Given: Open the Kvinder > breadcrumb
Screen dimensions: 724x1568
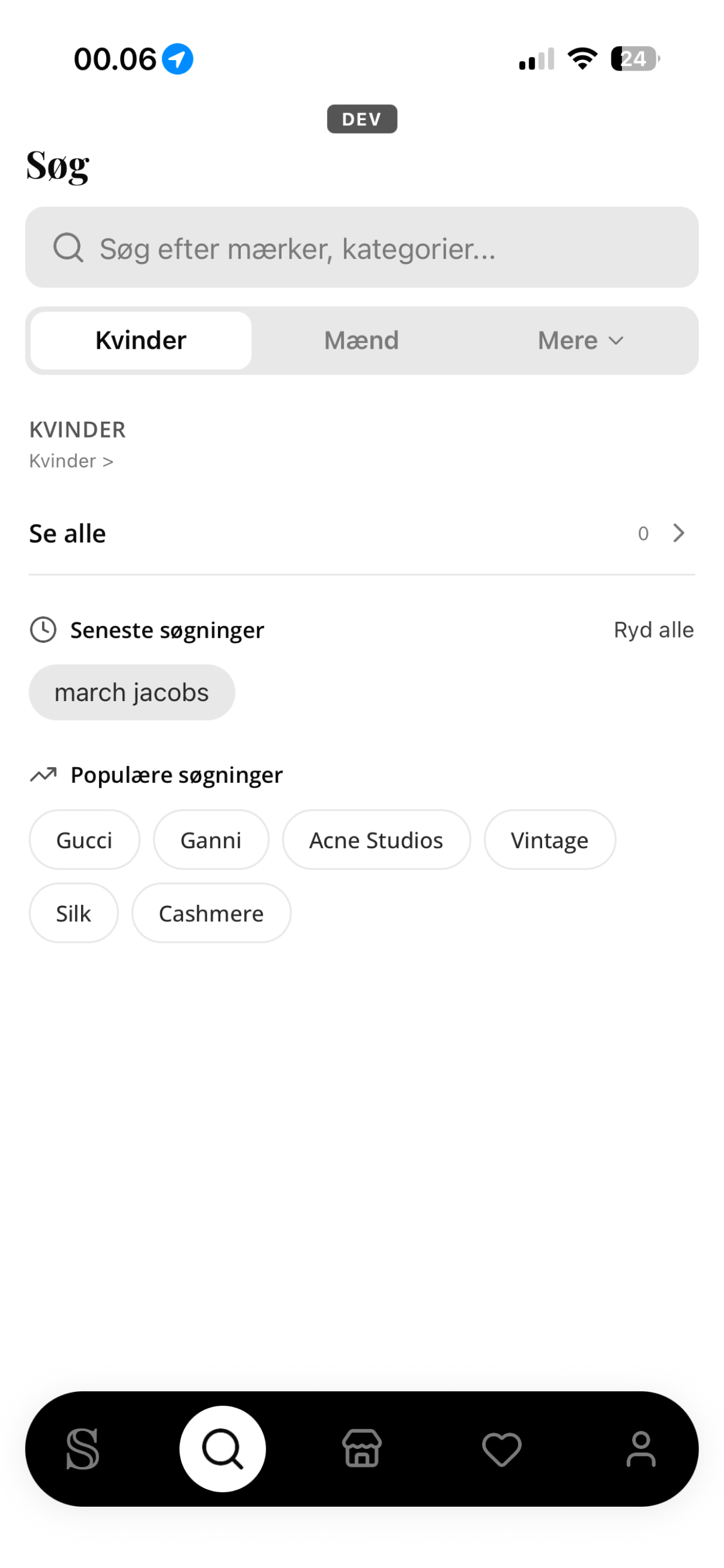Looking at the screenshot, I should click(71, 461).
